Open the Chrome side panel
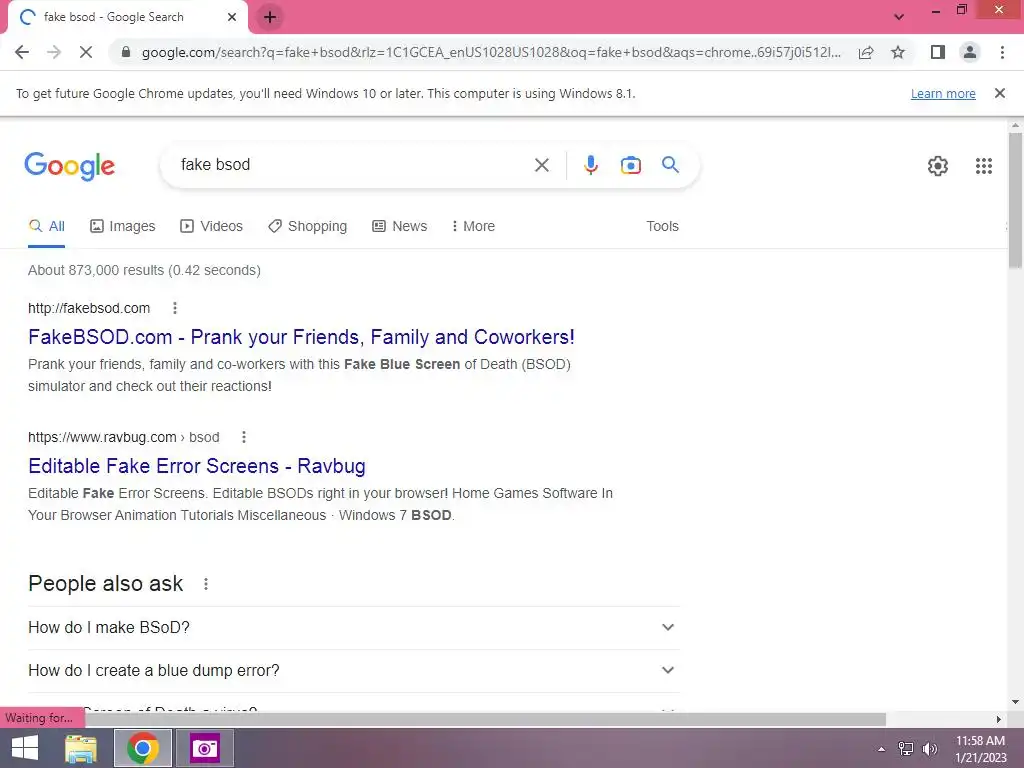Viewport: 1024px width, 768px height. (938, 52)
